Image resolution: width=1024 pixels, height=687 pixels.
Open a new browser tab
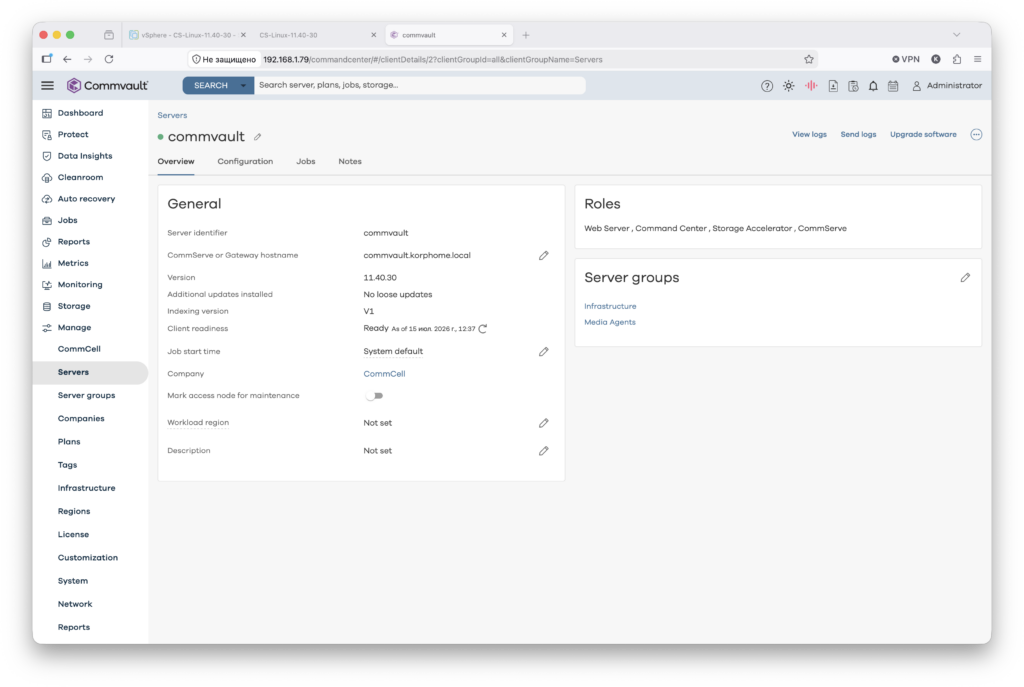coord(526,35)
